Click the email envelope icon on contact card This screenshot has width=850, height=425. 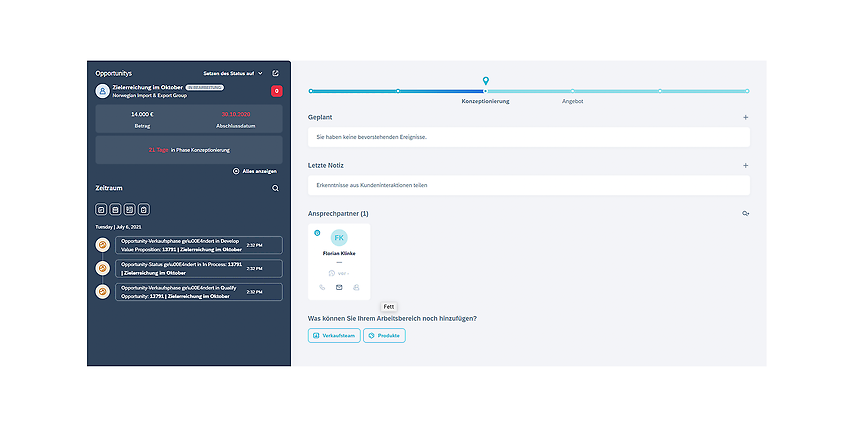(x=339, y=287)
